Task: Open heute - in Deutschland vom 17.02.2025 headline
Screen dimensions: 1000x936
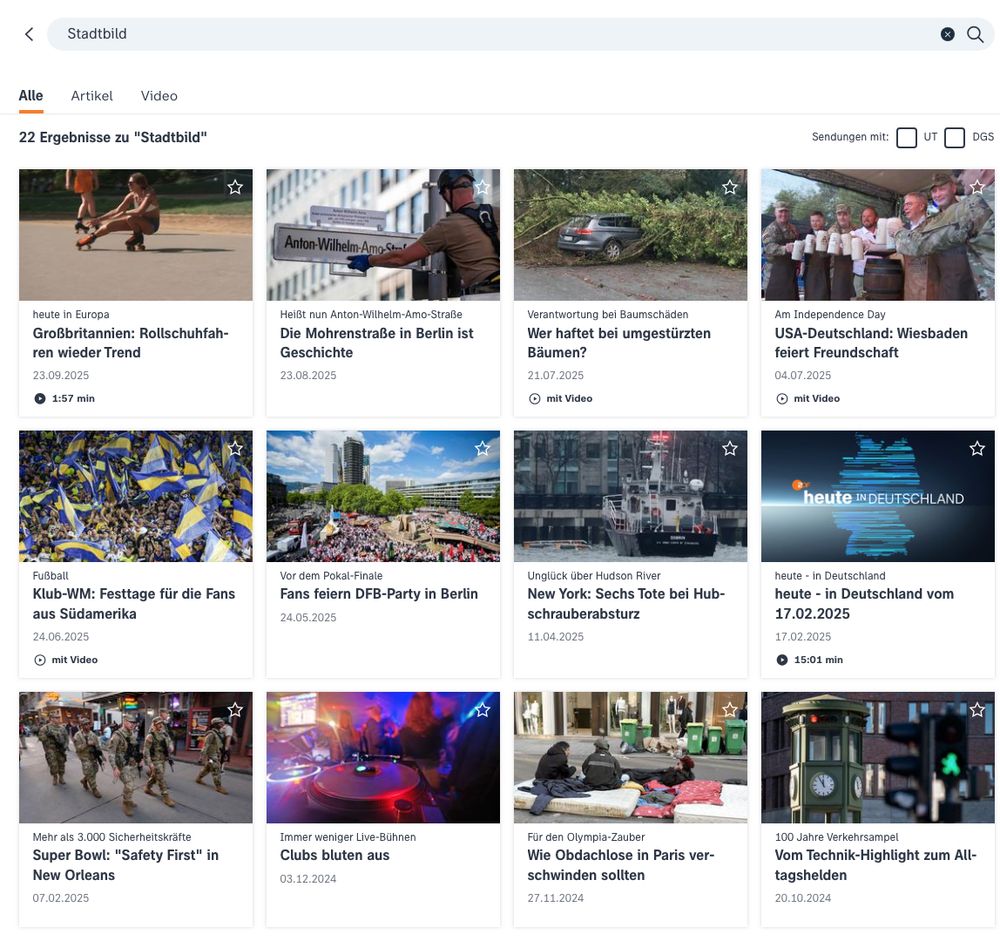Action: (864, 604)
